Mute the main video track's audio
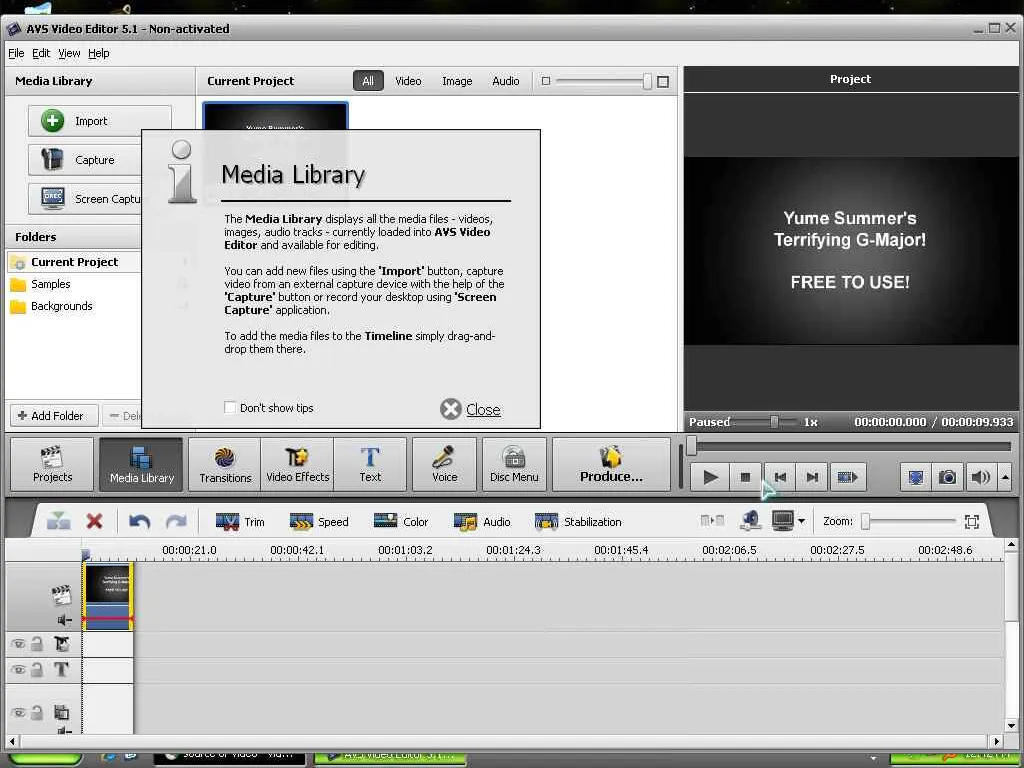The image size is (1024, 768). click(x=64, y=620)
